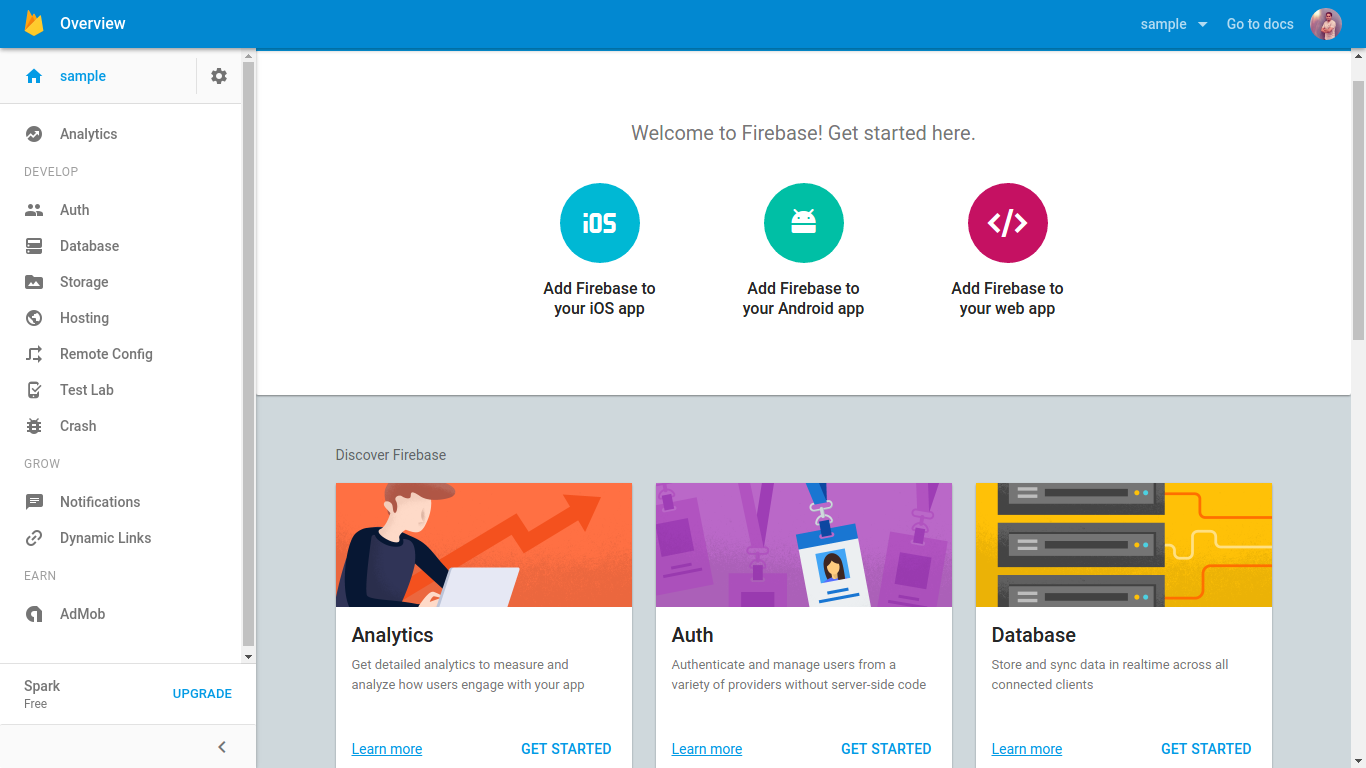The height and width of the screenshot is (768, 1366).
Task: Click GET STARTED on Analytics card
Action: coord(566,749)
